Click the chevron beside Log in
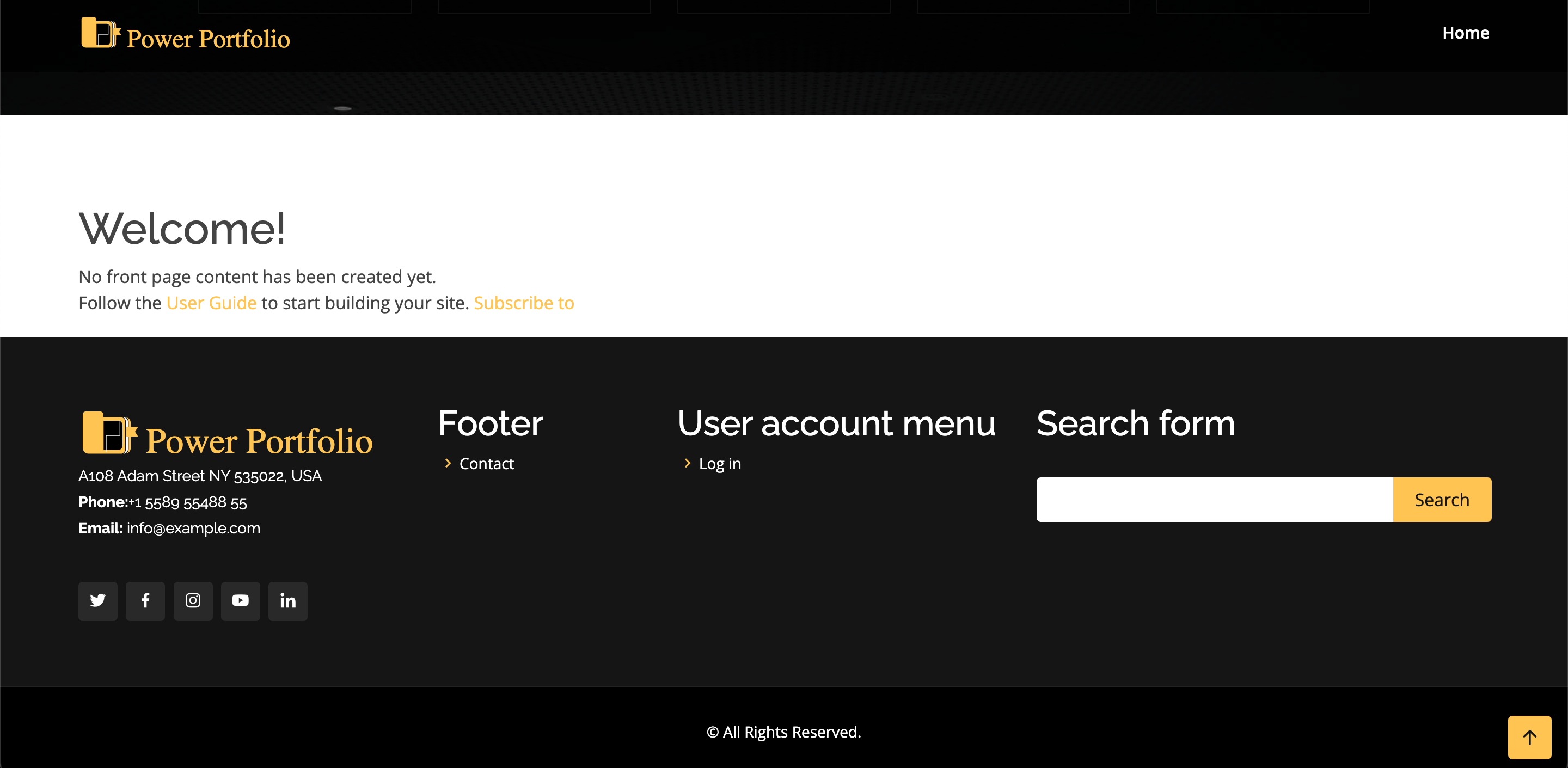The height and width of the screenshot is (768, 1568). click(x=687, y=463)
